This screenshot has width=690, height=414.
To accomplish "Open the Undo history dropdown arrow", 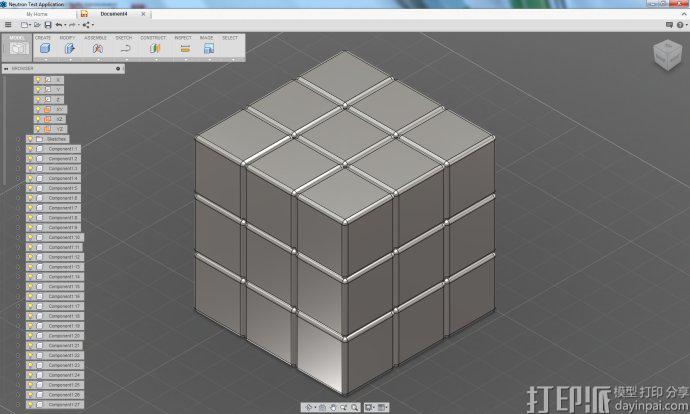I will tap(65, 25).
